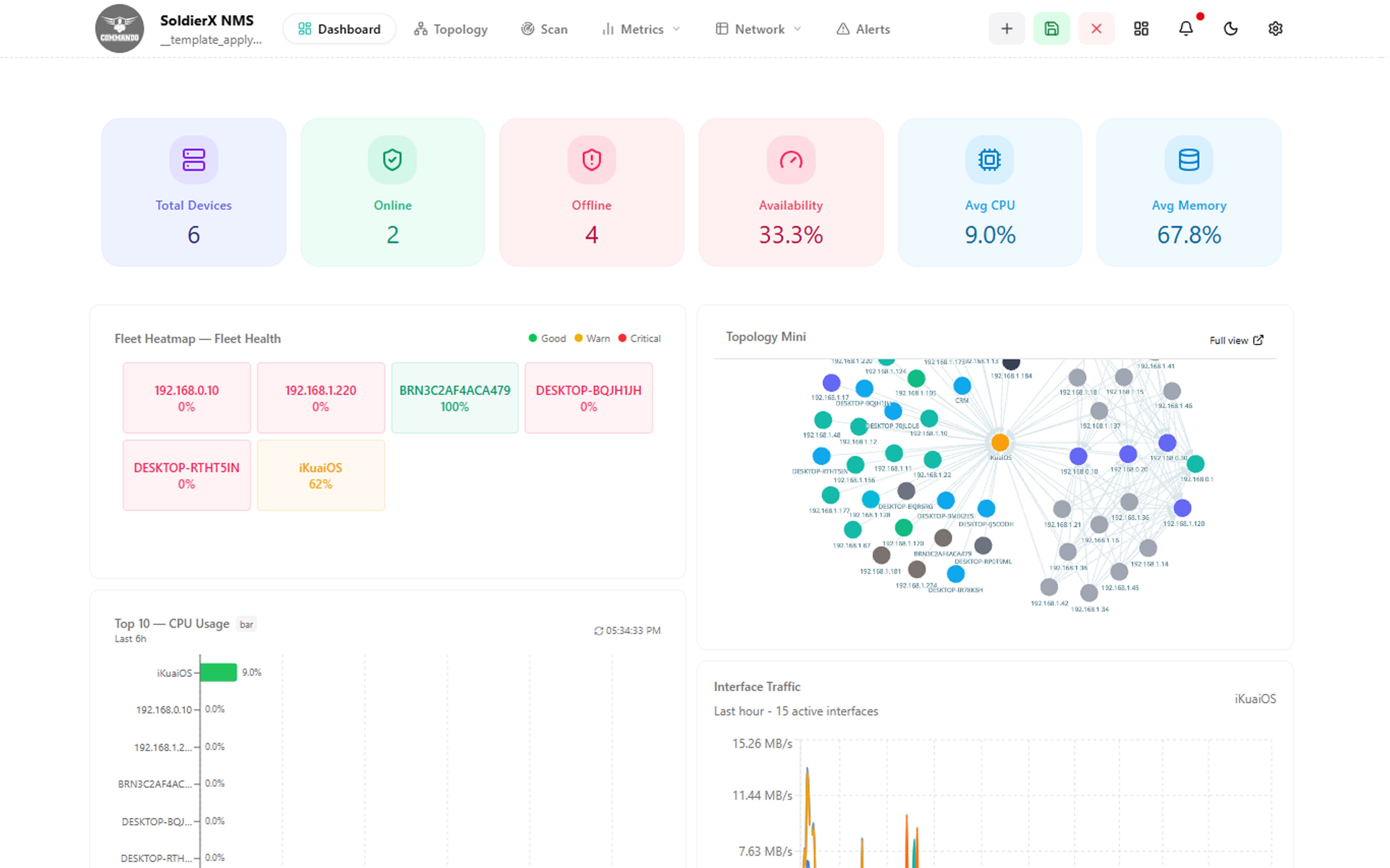Select the BRN3C2AF4ACA479 heatmap tile
Image resolution: width=1390 pixels, height=868 pixels.
pyautogui.click(x=455, y=398)
